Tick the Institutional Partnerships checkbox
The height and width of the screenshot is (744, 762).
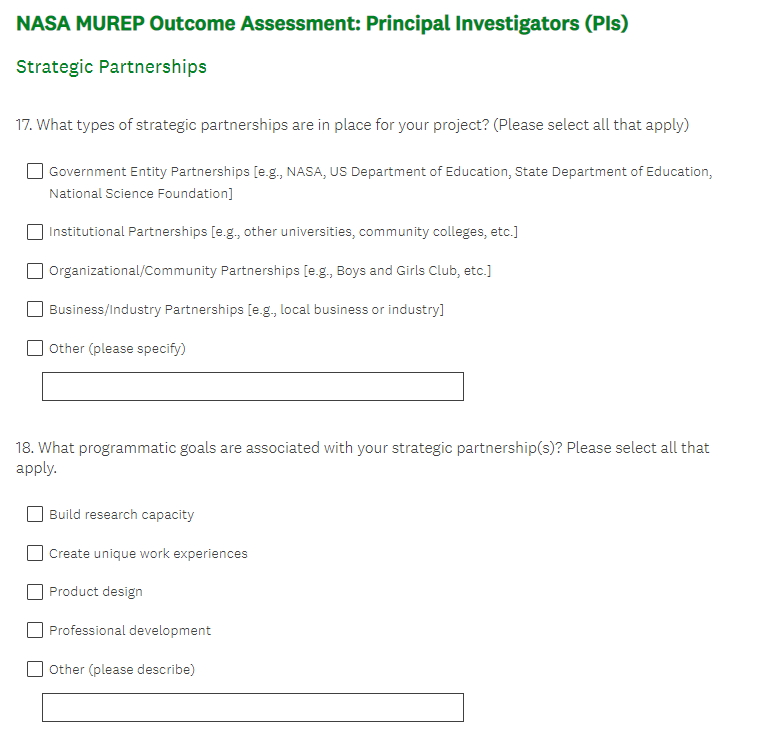[x=35, y=232]
